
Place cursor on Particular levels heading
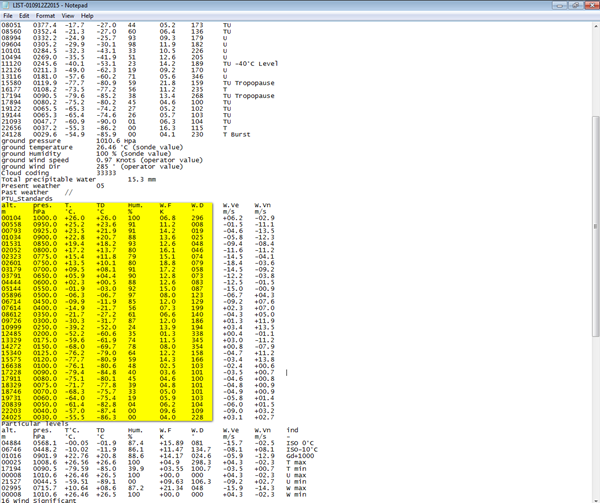click(35, 422)
